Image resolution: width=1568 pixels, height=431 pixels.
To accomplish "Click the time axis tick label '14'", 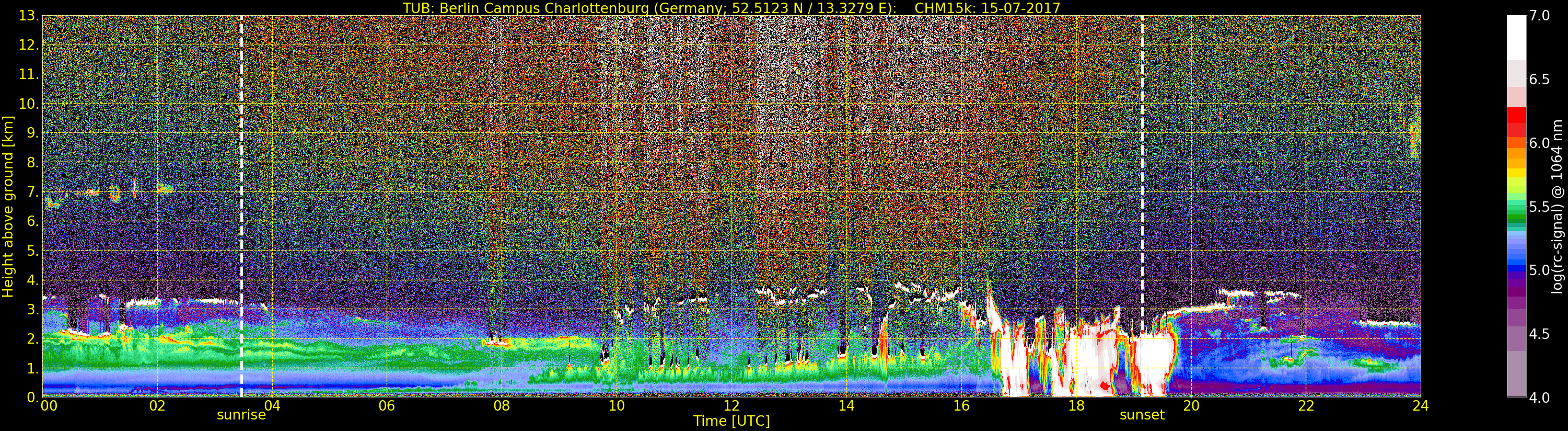I will [x=846, y=405].
